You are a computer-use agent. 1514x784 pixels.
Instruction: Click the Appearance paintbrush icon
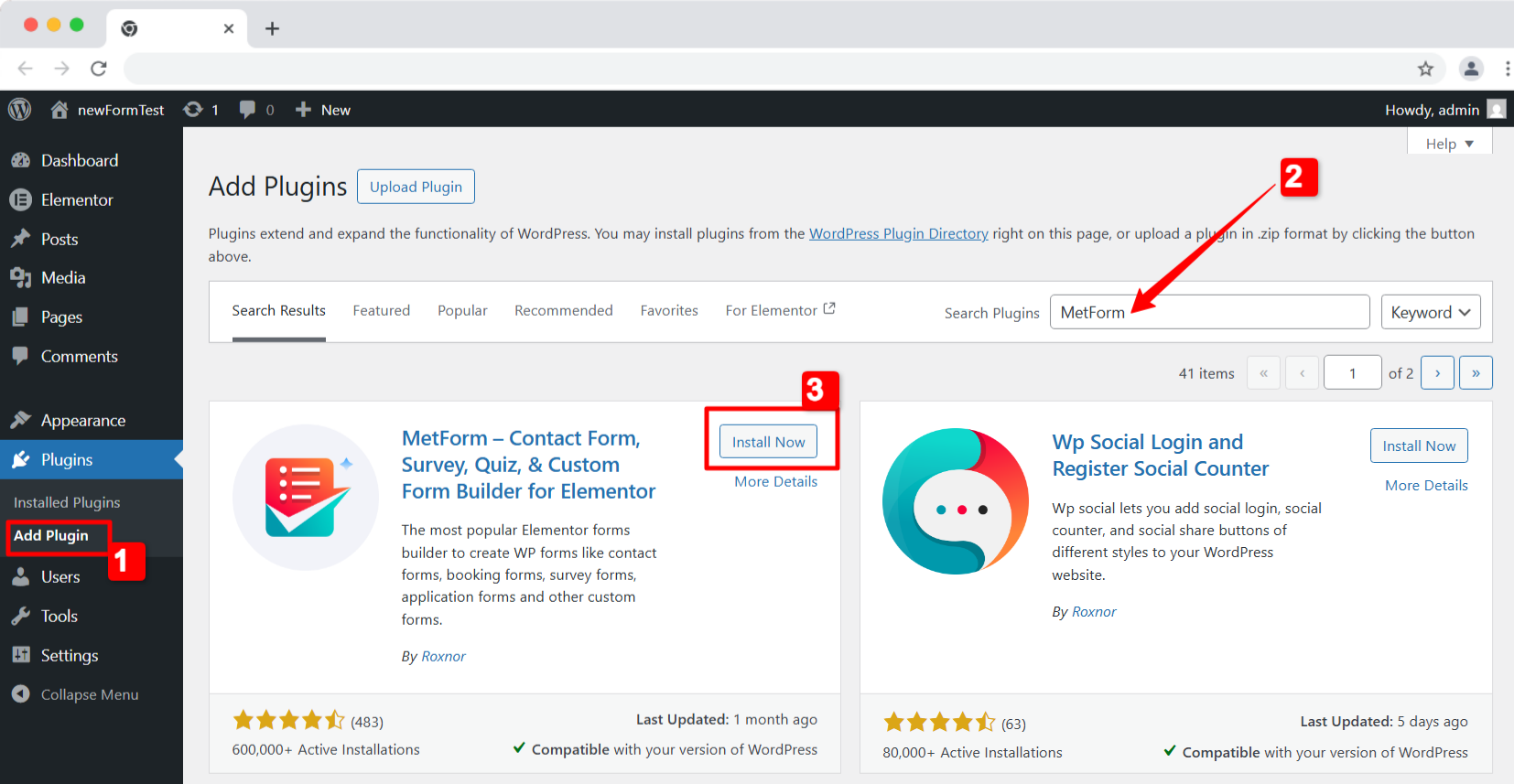[20, 420]
